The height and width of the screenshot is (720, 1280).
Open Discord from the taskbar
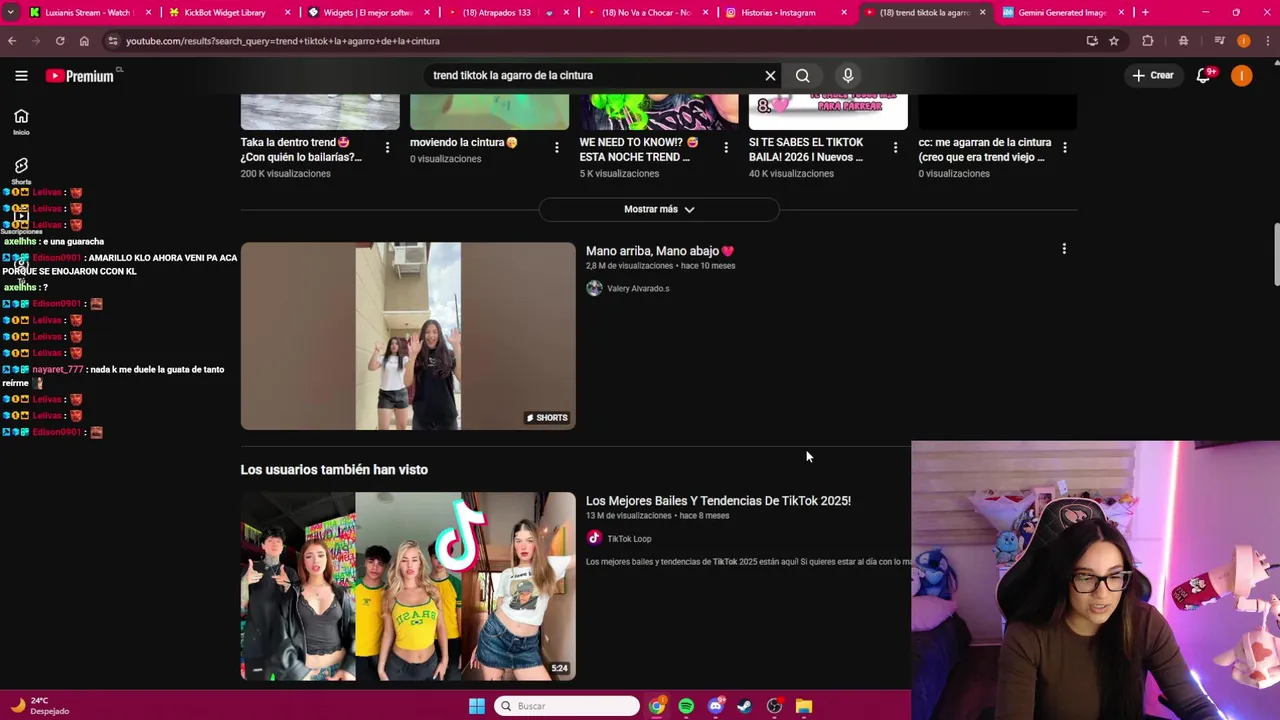[x=715, y=706]
